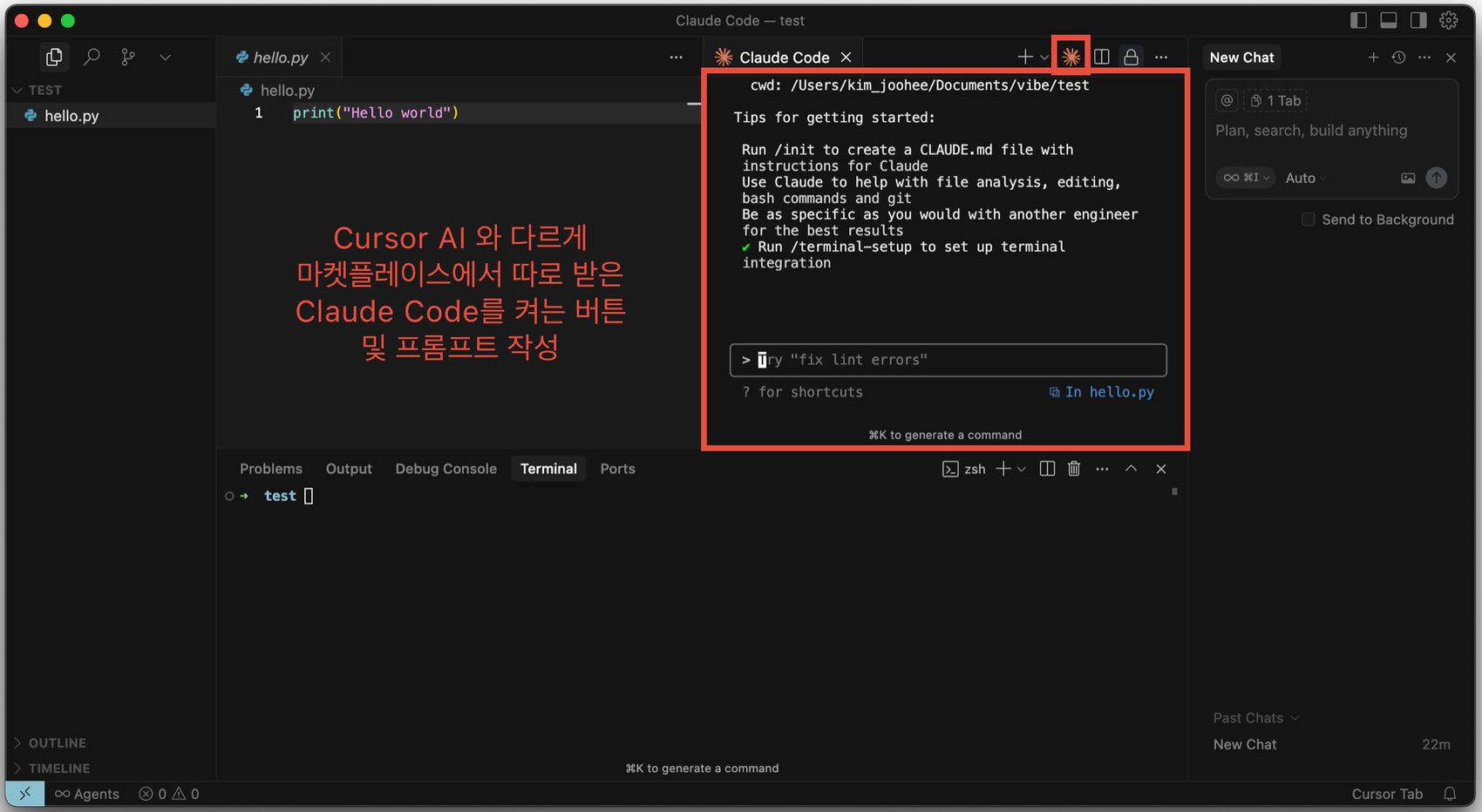Switch to the Debug Console tab
This screenshot has height=812, width=1482.
445,469
